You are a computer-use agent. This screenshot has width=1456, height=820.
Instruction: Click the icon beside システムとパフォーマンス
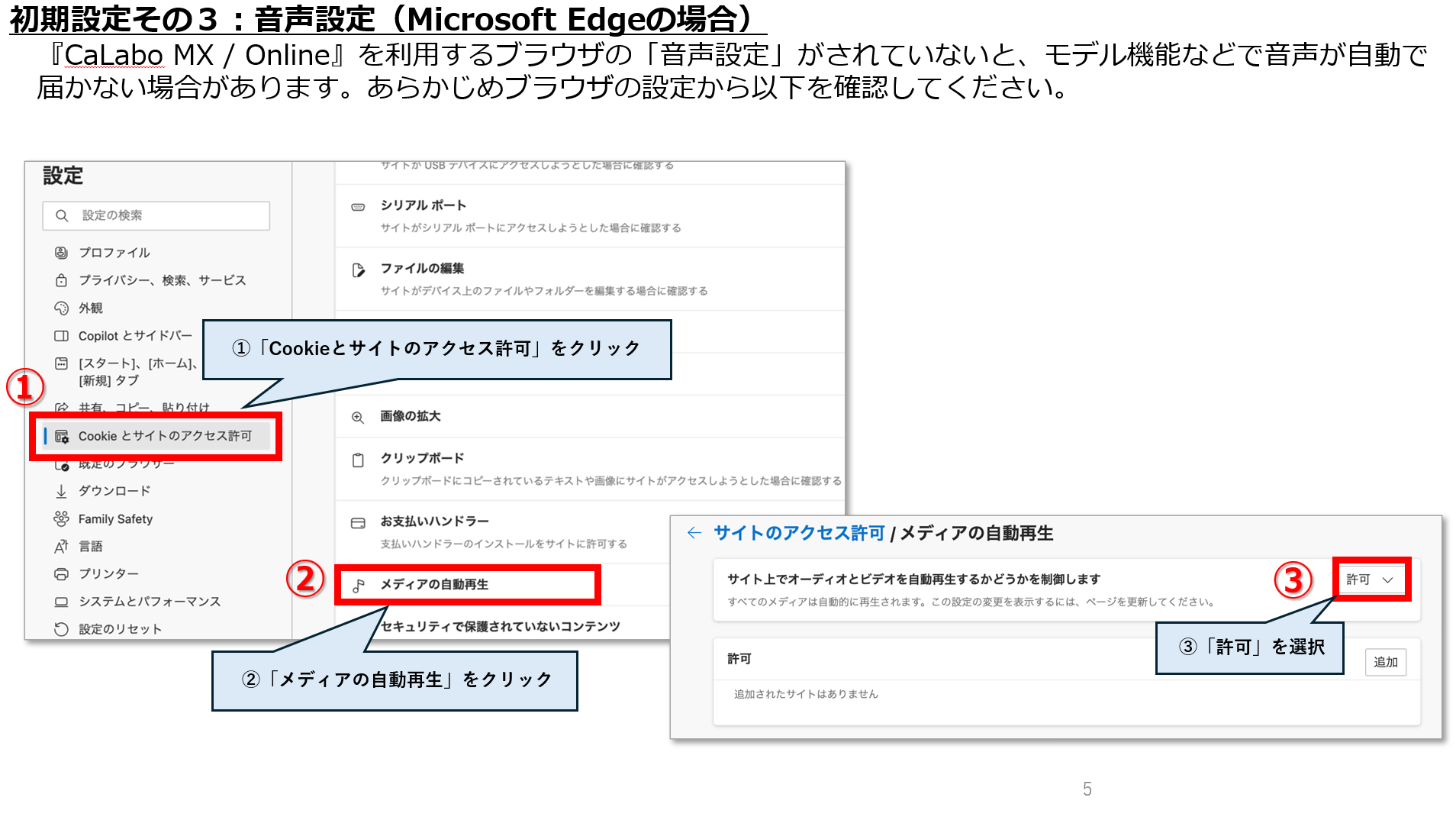[61, 602]
